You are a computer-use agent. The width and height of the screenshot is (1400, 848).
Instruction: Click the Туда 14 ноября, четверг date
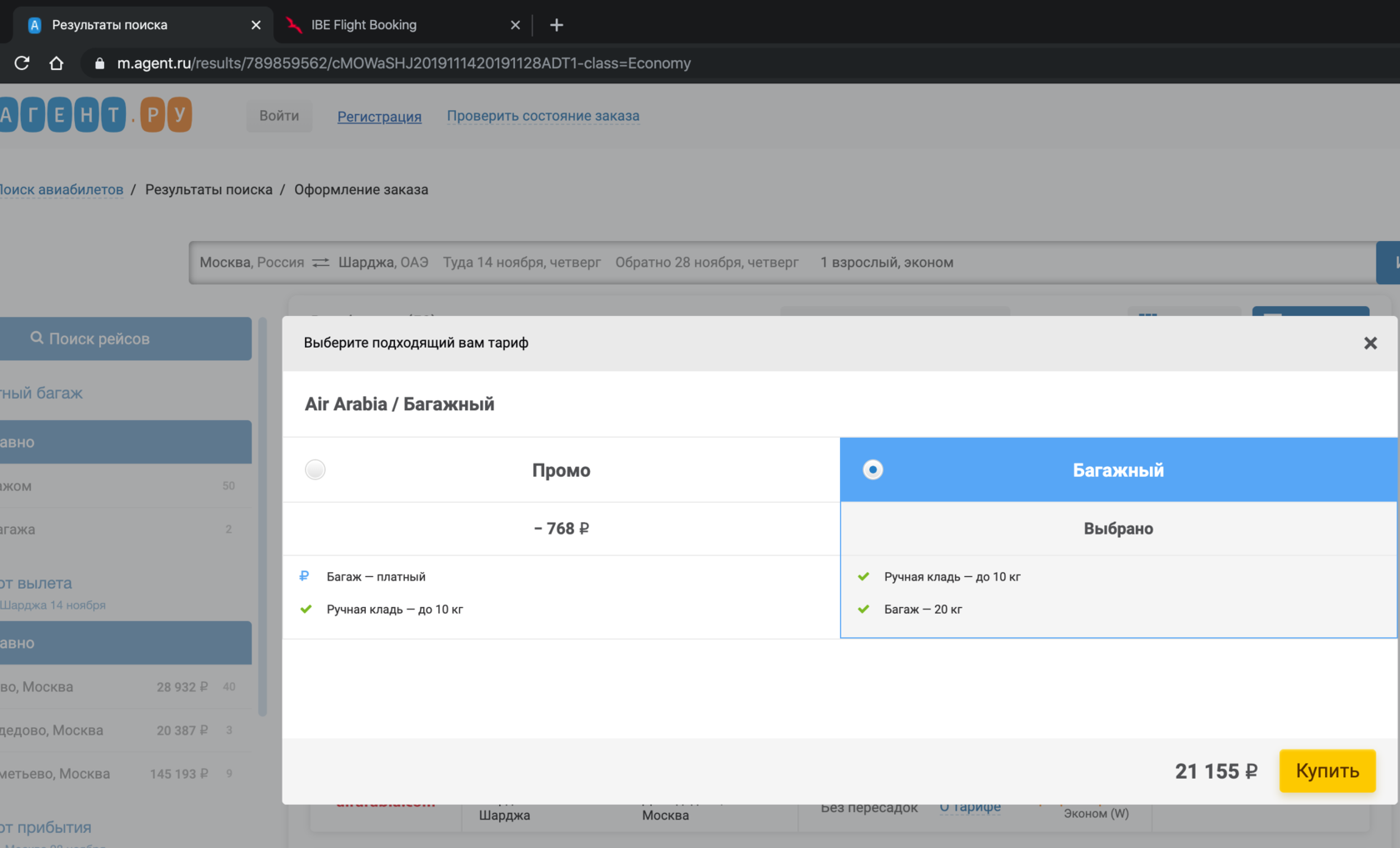[522, 263]
